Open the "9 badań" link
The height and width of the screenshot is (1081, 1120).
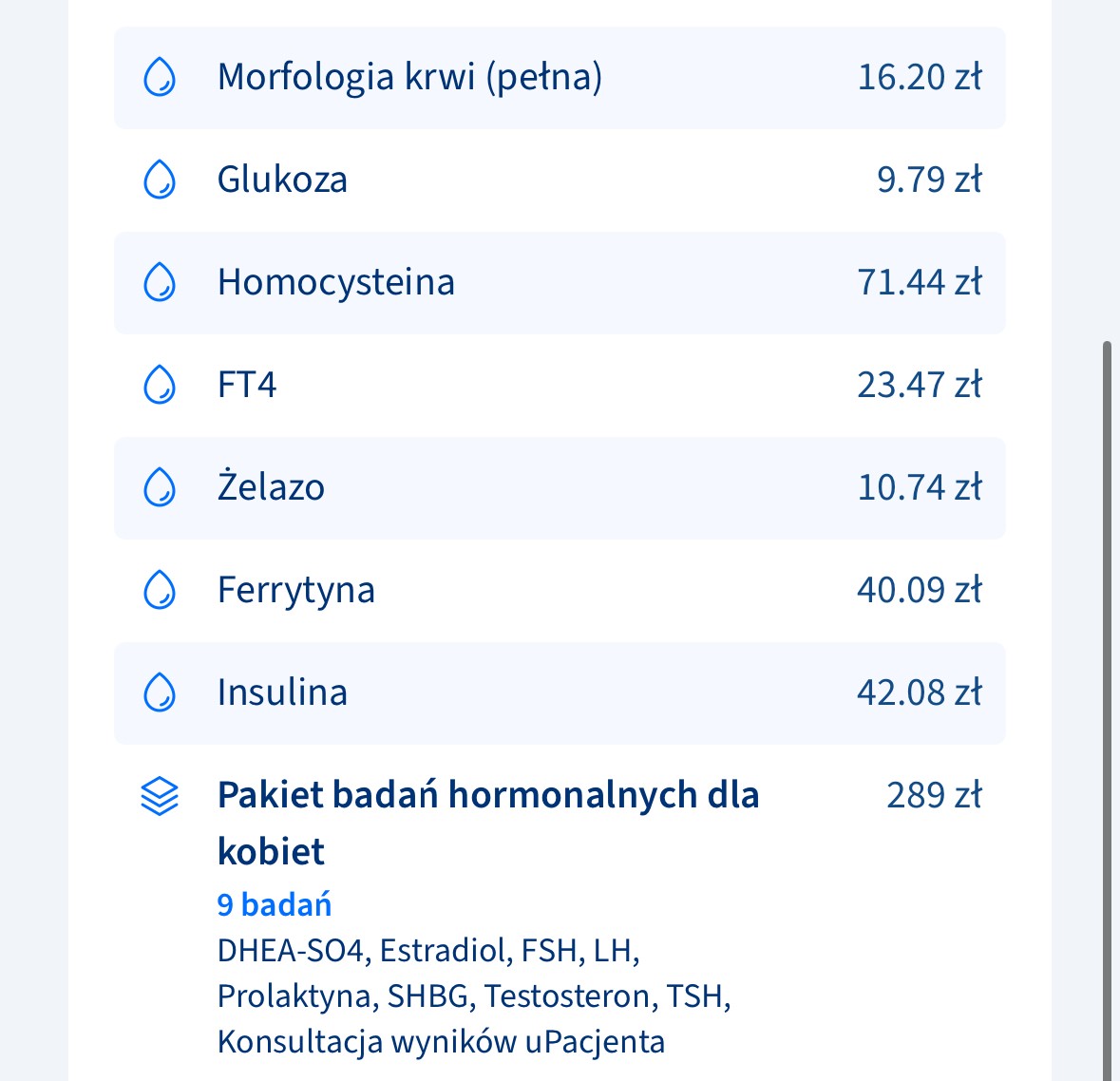click(x=275, y=904)
